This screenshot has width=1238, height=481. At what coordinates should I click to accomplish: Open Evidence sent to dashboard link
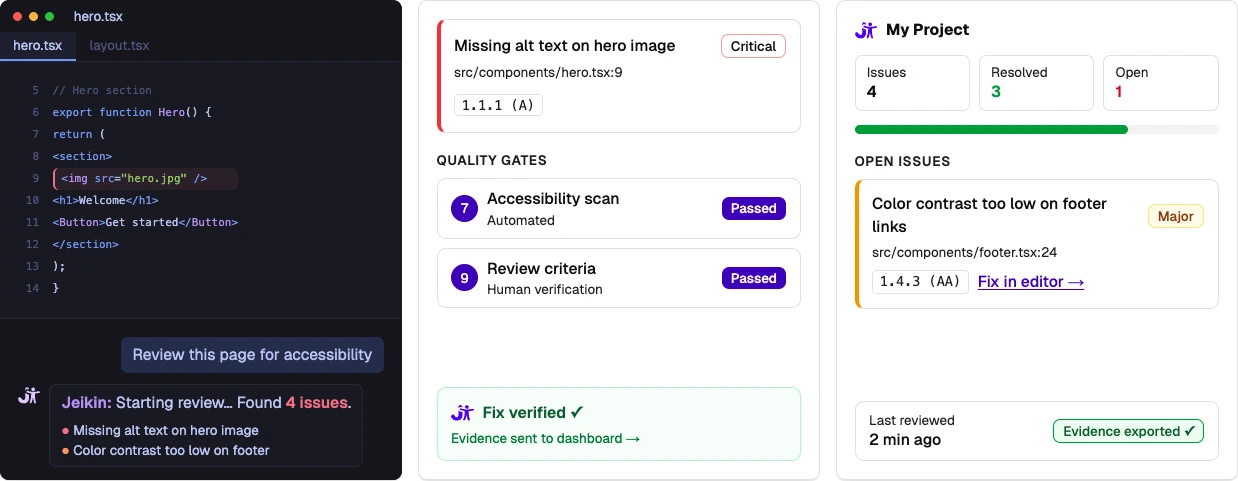[545, 438]
